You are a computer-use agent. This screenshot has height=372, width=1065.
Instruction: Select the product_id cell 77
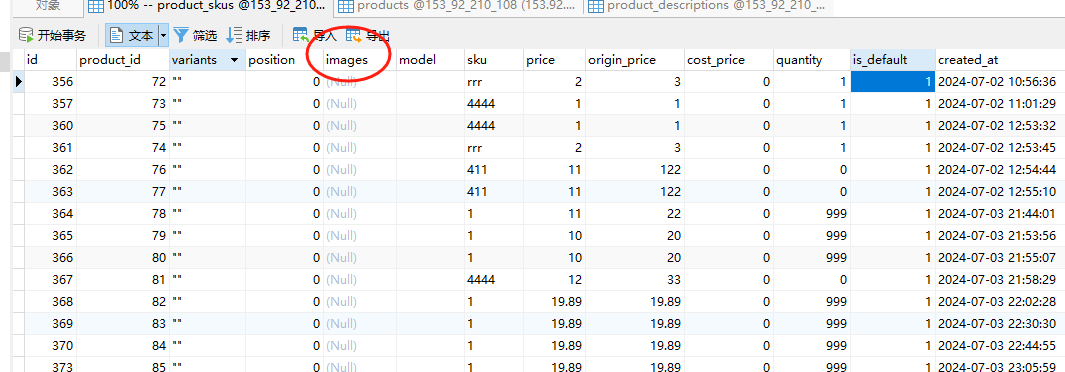(123, 191)
